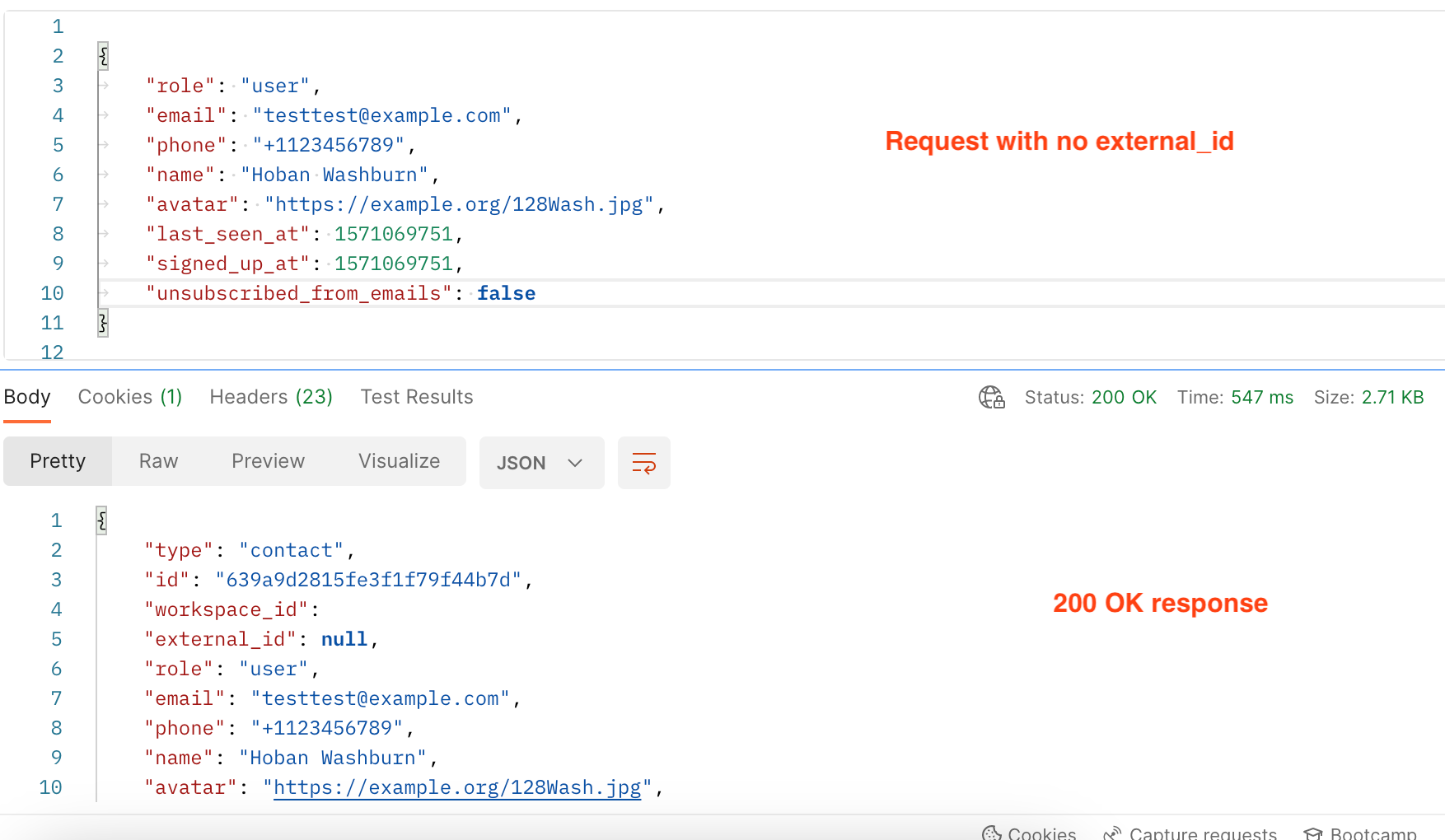Click the unsubscribed_from_emails false value

(x=506, y=293)
